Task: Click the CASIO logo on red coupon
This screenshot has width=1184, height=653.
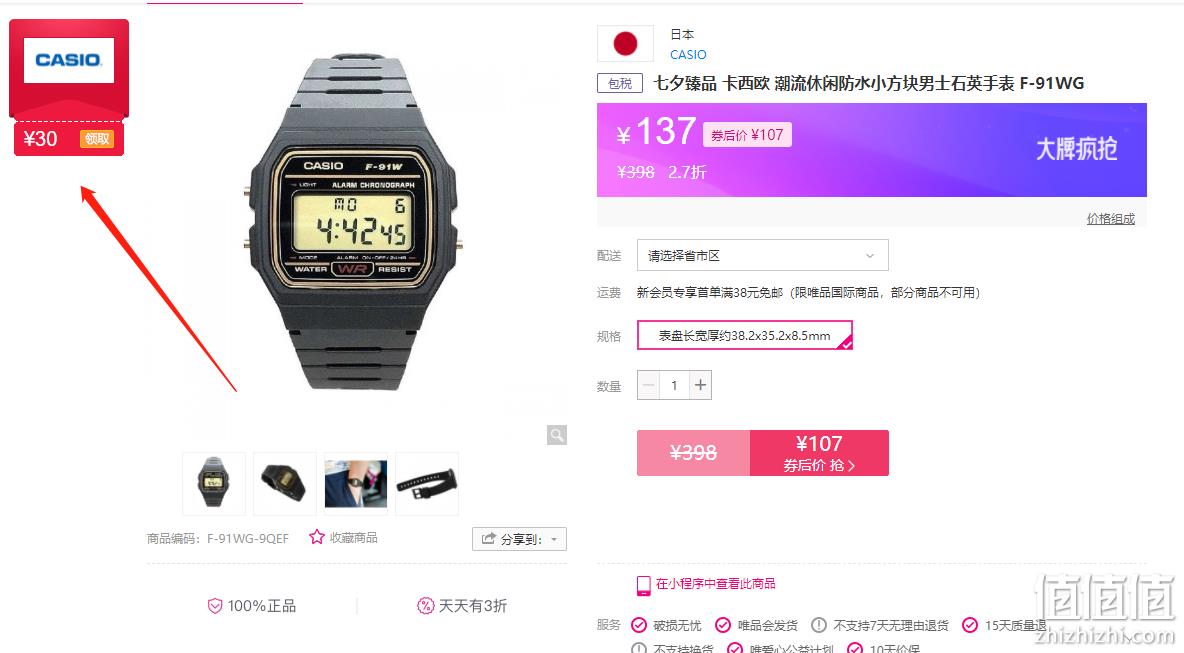Action: coord(69,60)
